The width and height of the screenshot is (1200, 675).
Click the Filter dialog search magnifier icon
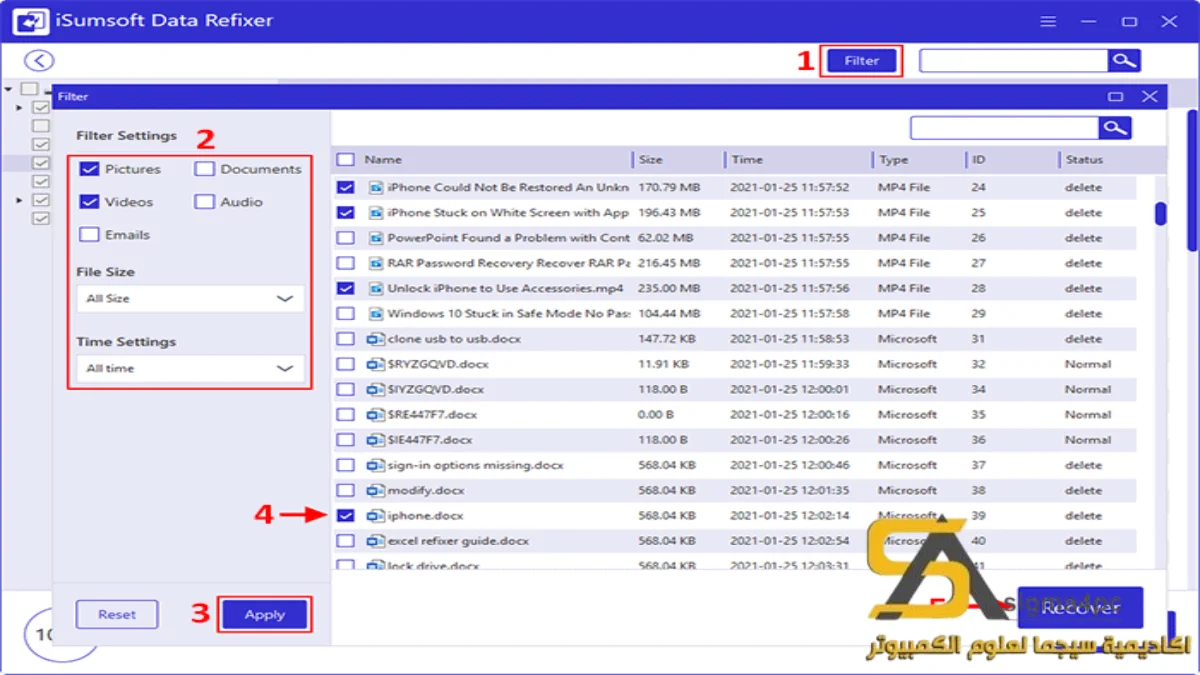[1115, 128]
